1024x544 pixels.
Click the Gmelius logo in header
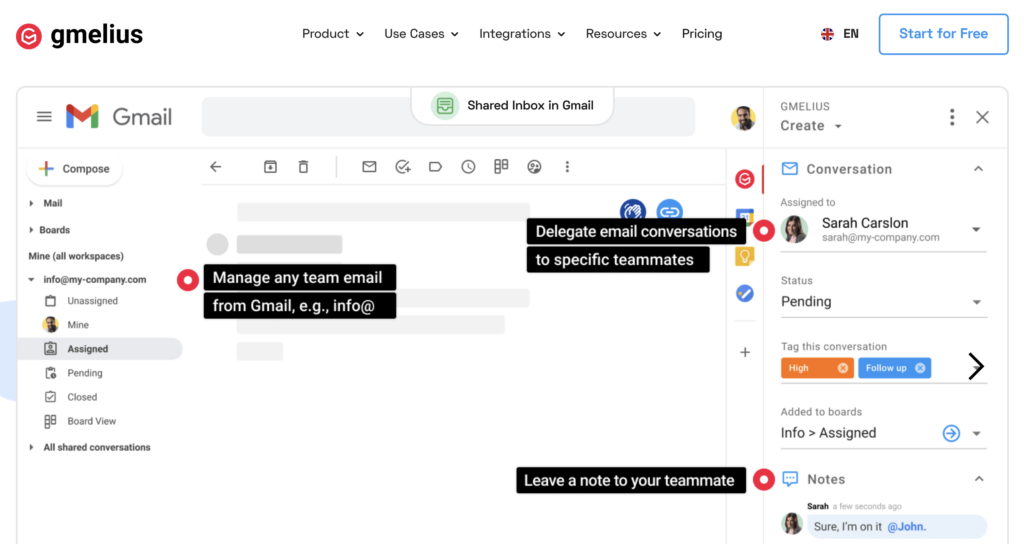pos(79,35)
